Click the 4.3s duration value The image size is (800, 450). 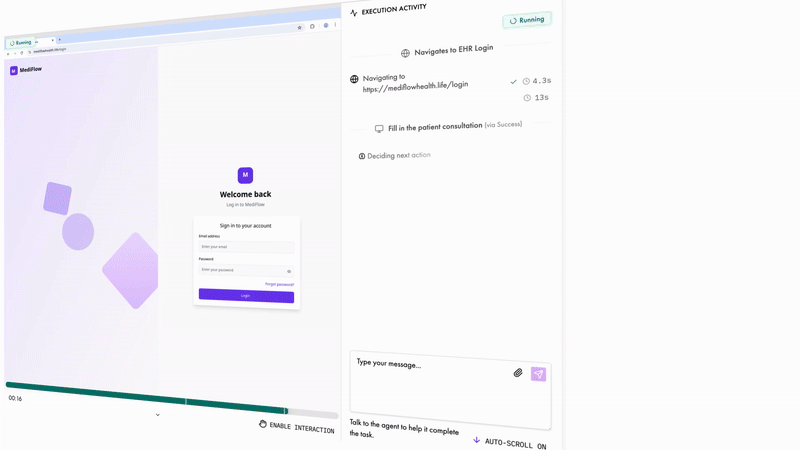tap(542, 81)
